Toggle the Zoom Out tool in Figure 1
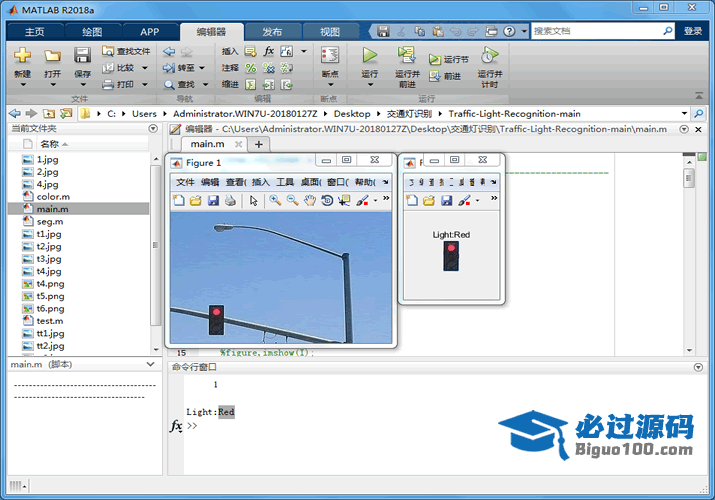The image size is (715, 500). click(x=292, y=201)
